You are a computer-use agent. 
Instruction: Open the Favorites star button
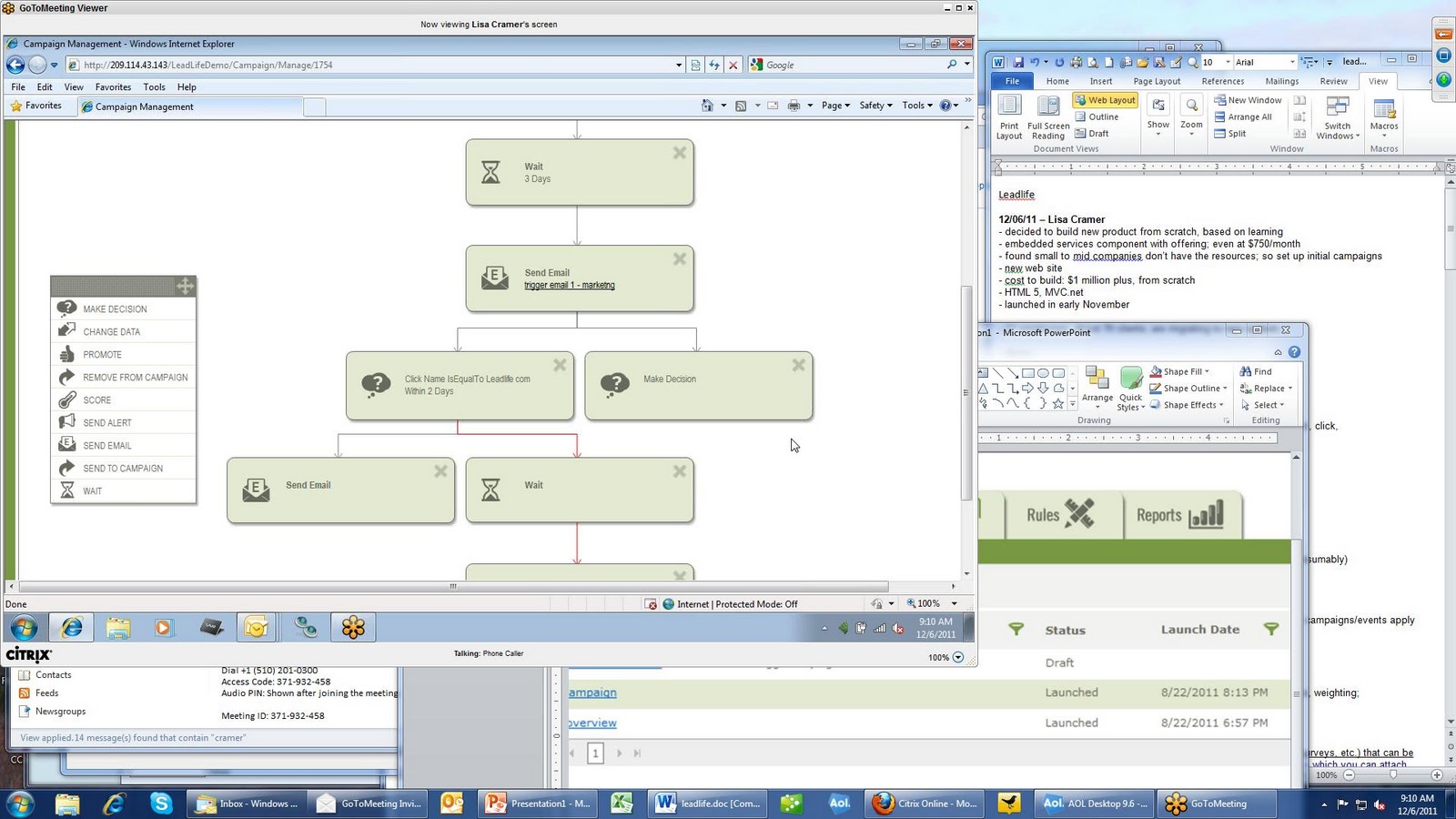(36, 106)
